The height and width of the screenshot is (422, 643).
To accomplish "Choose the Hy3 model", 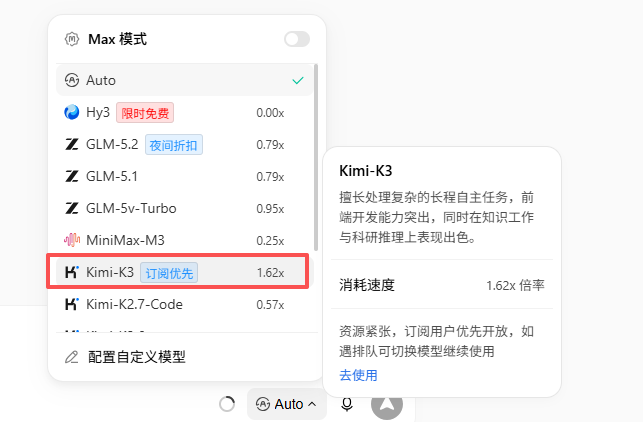I will point(185,112).
